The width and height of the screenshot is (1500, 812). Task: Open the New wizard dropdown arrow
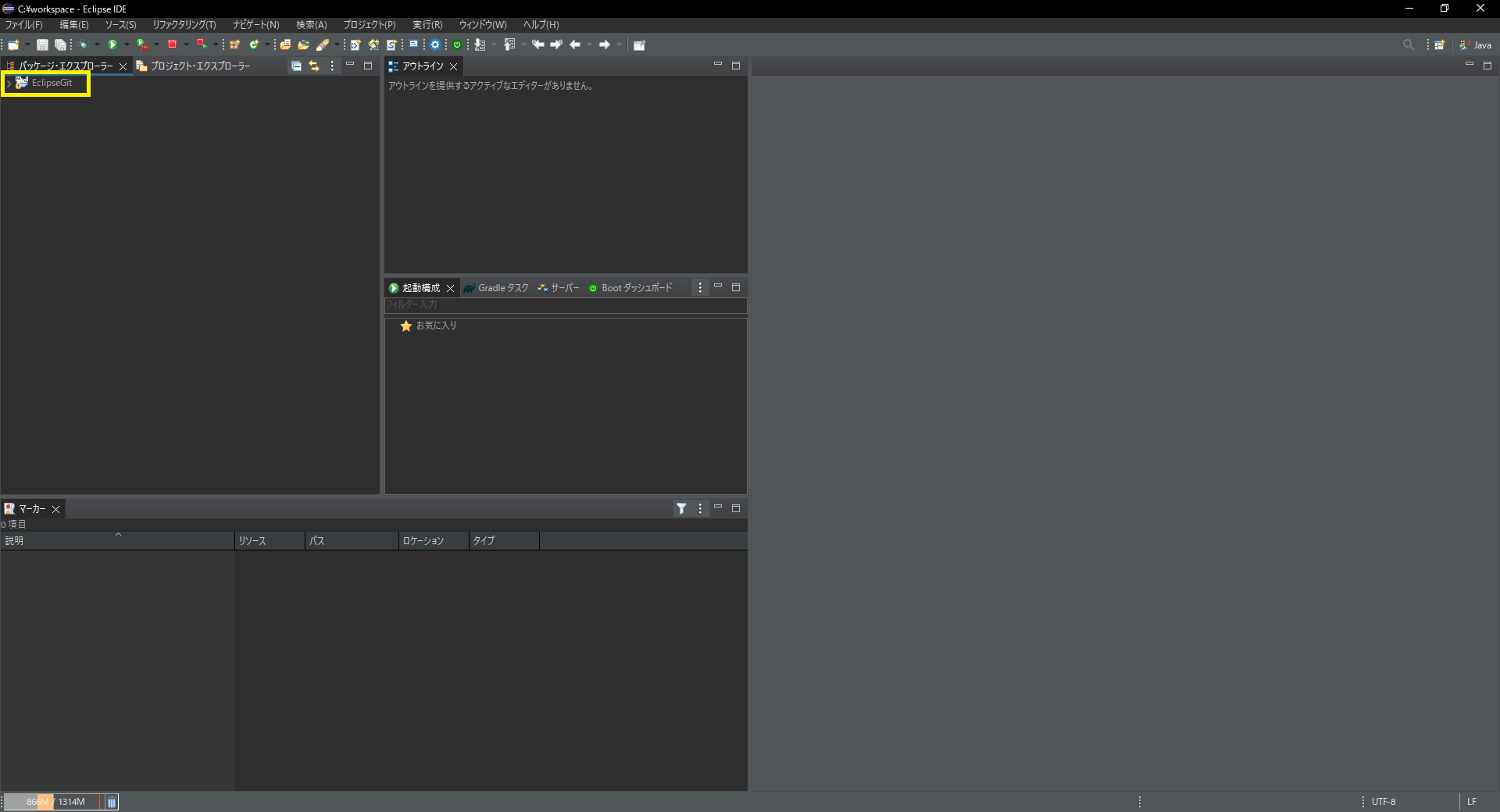pyautogui.click(x=27, y=45)
